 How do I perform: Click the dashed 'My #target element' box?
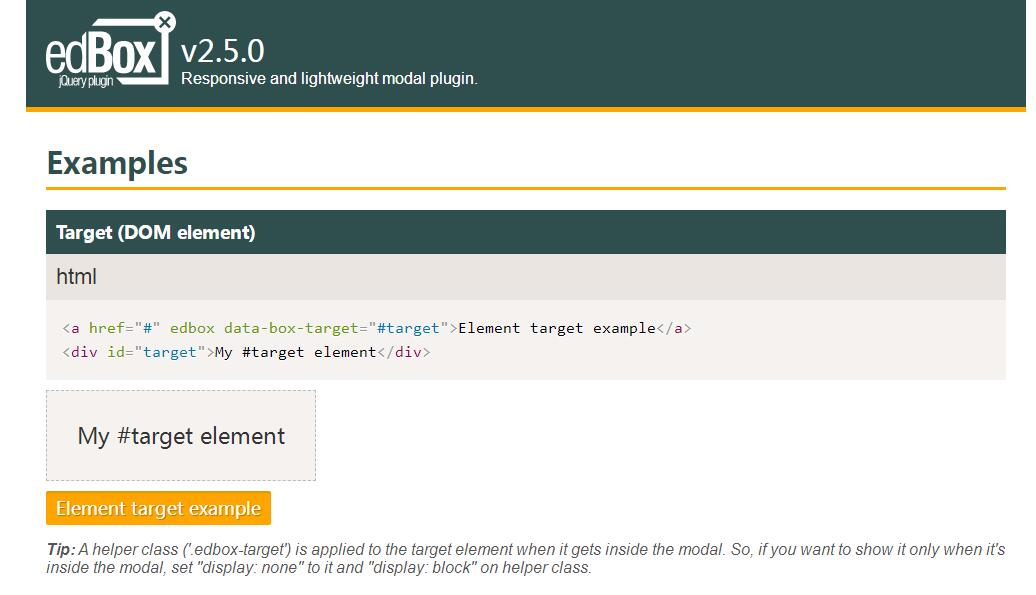[181, 436]
